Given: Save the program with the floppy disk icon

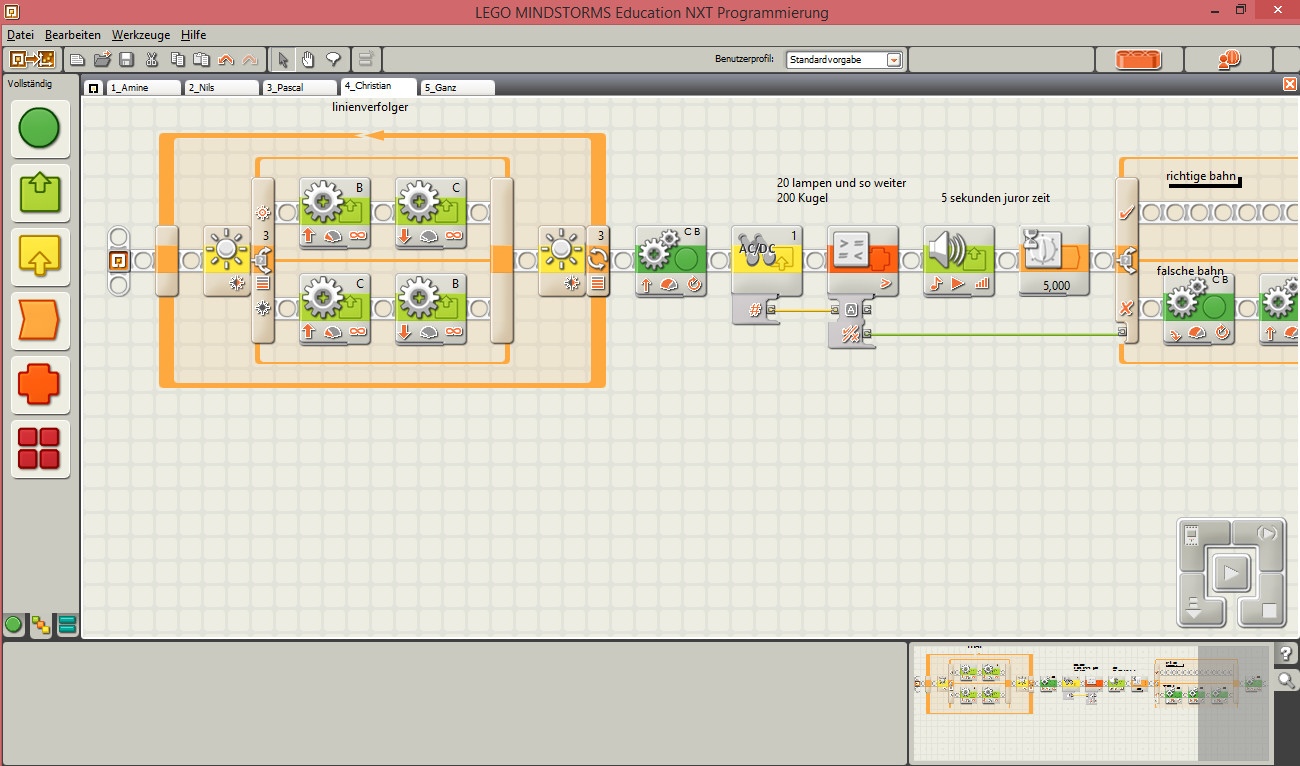Looking at the screenshot, I should [x=126, y=59].
